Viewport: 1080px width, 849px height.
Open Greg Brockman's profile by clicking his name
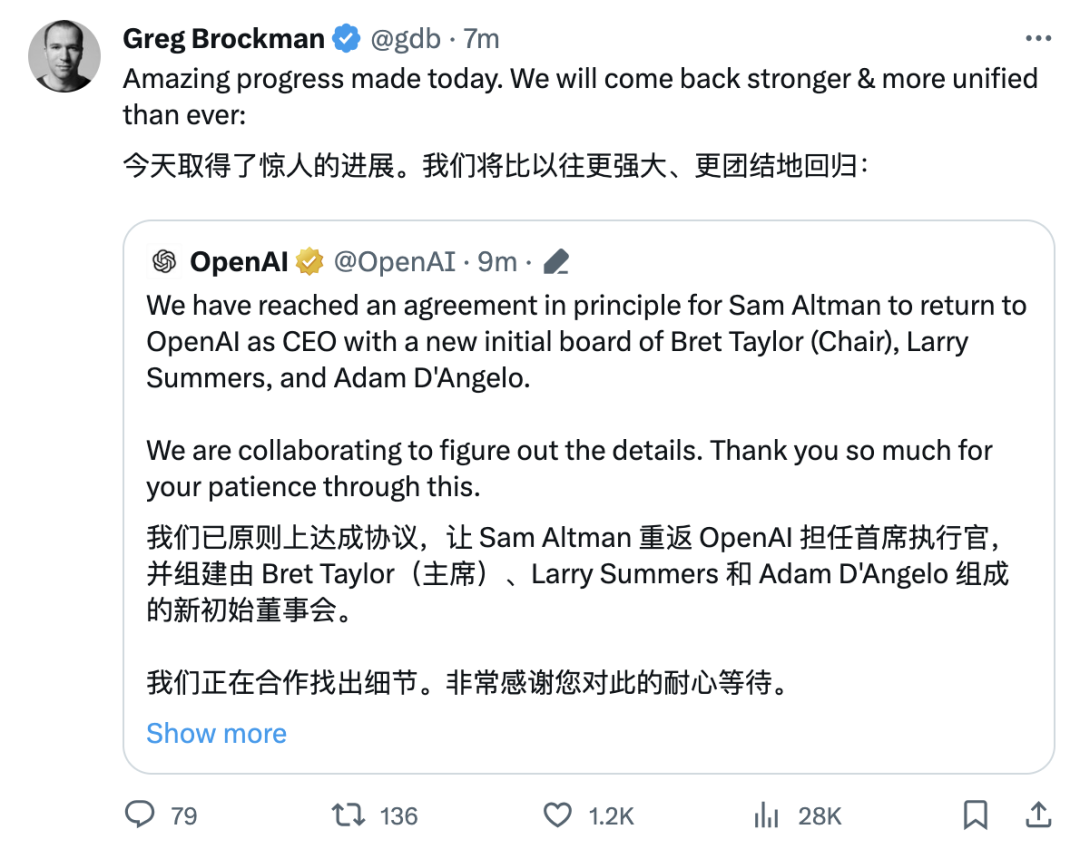pyautogui.click(x=222, y=37)
